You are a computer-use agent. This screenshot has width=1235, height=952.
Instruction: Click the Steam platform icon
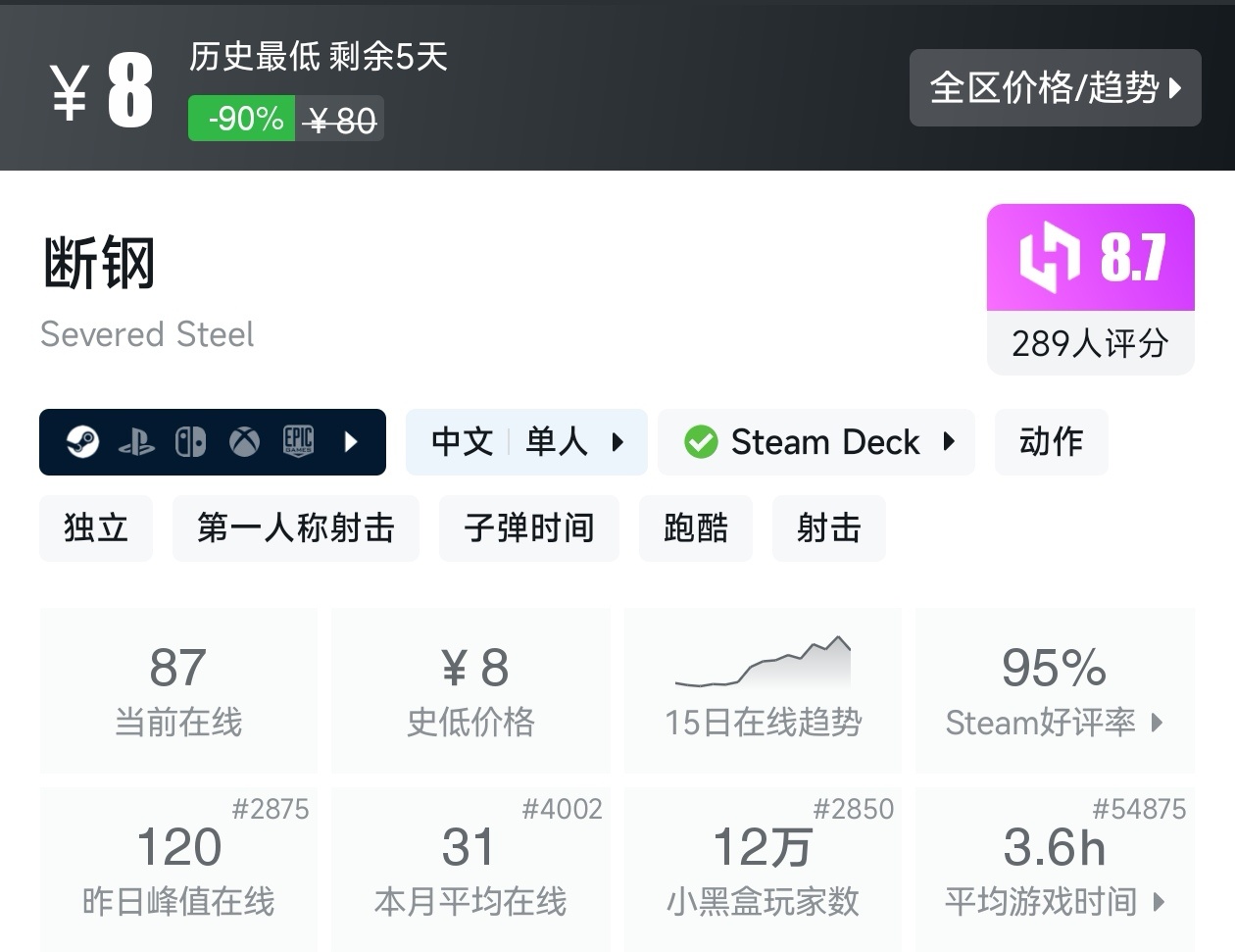[x=82, y=442]
